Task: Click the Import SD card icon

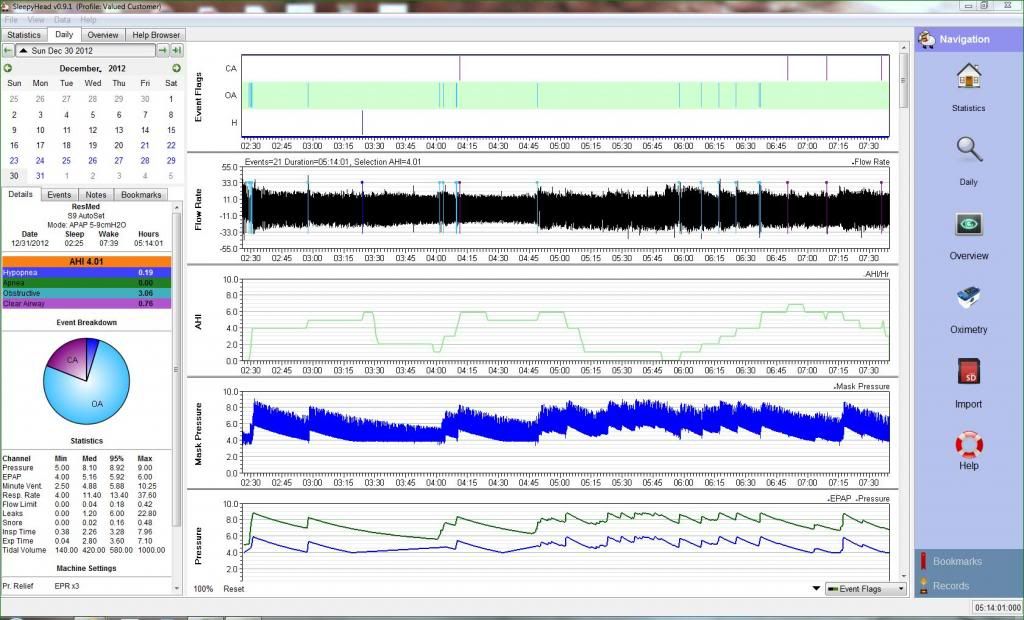Action: (x=968, y=373)
